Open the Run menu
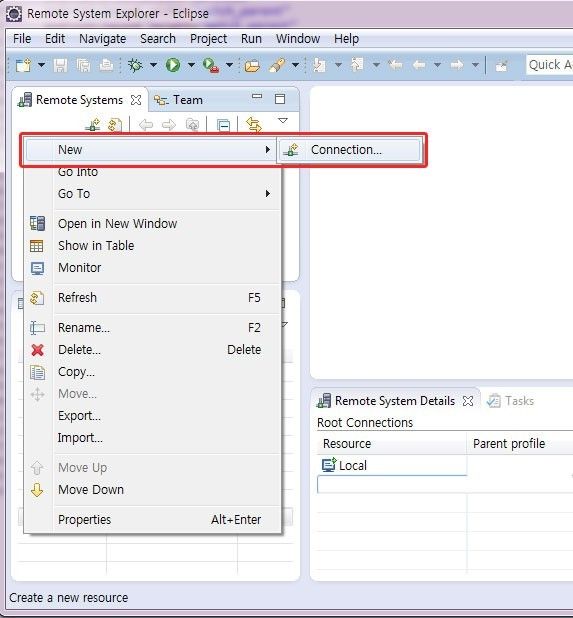The height and width of the screenshot is (618, 573). coord(251,39)
